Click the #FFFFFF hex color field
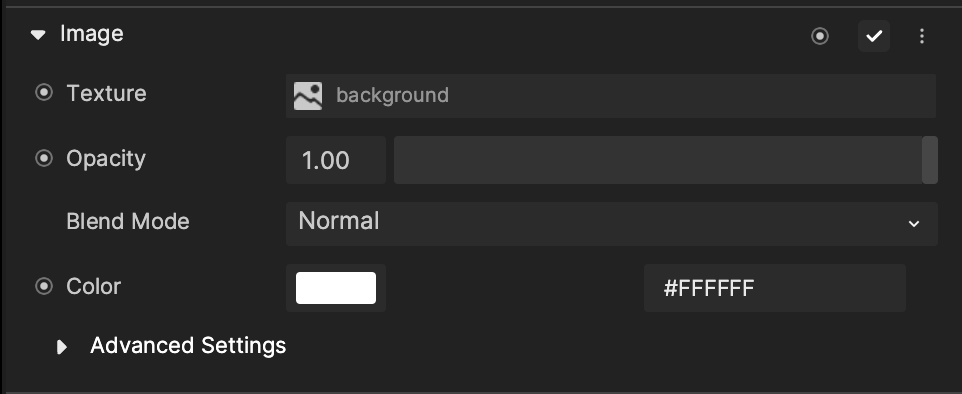This screenshot has height=394, width=962. 775,288
